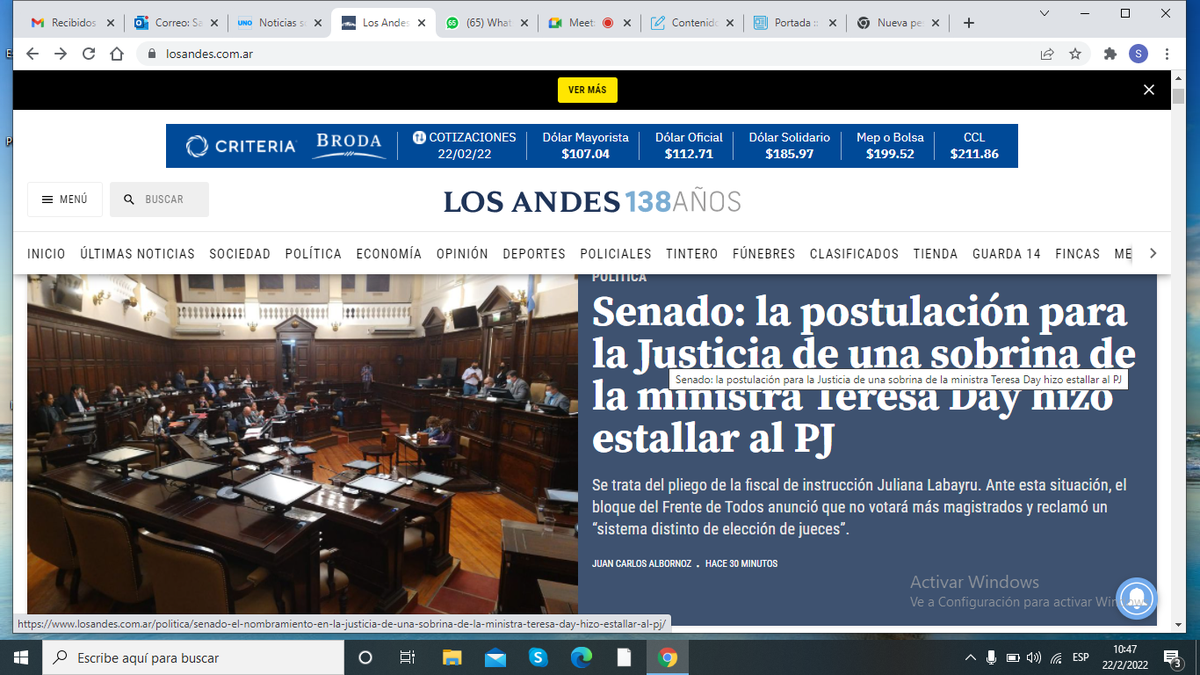Go to the TINTERO section

point(692,254)
